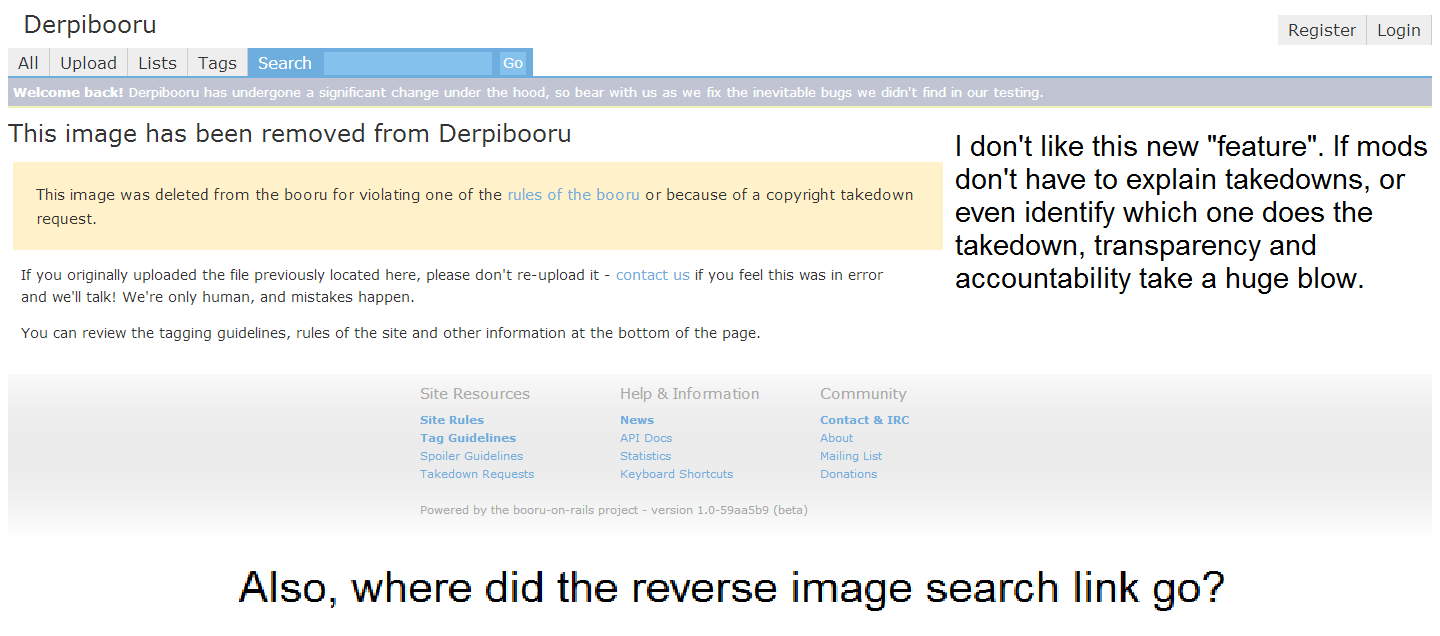Open Donations footer link
This screenshot has height=636, width=1440.
(848, 474)
